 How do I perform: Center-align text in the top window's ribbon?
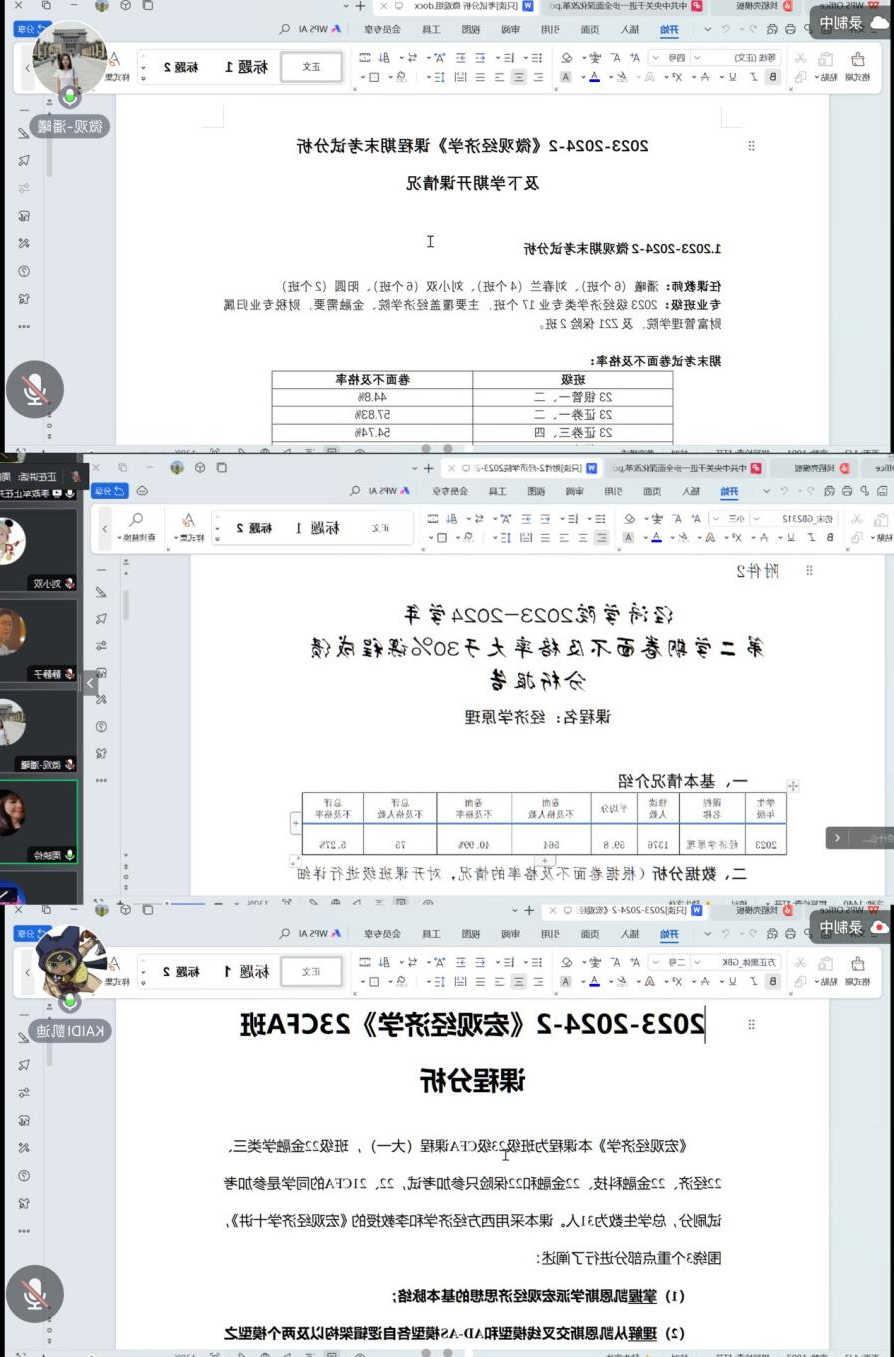click(518, 76)
